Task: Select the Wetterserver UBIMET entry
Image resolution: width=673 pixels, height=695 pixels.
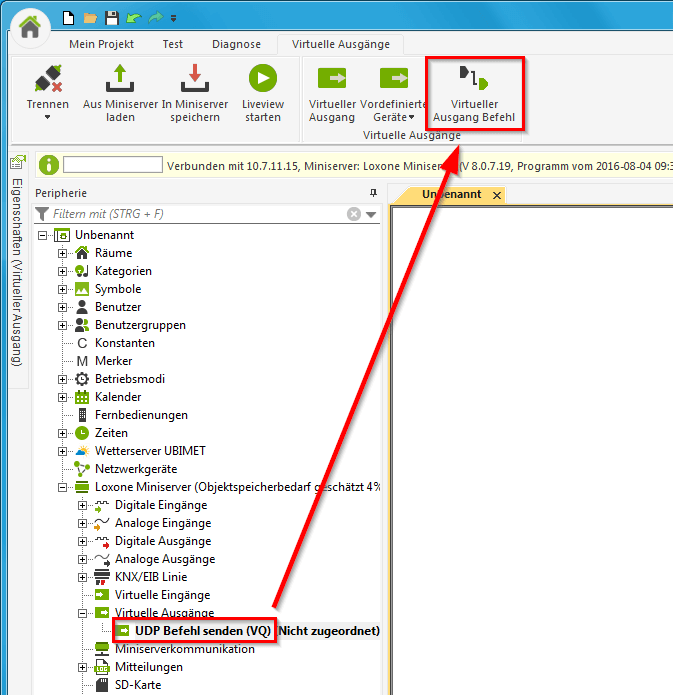Action: tap(149, 451)
